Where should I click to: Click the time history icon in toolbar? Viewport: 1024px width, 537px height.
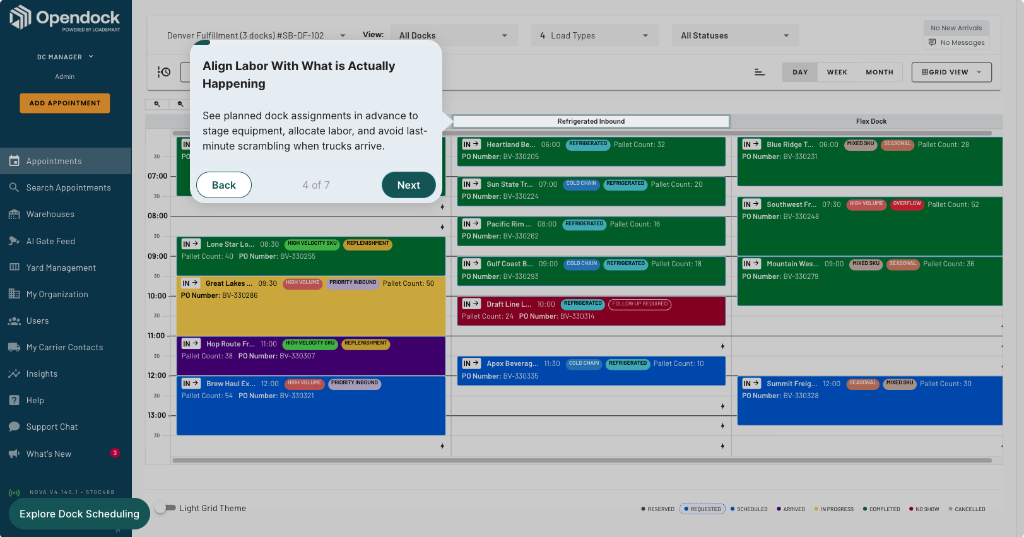164,72
